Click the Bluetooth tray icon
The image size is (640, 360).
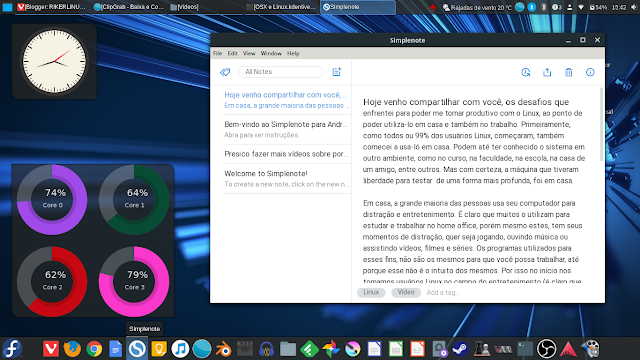[x=544, y=7]
